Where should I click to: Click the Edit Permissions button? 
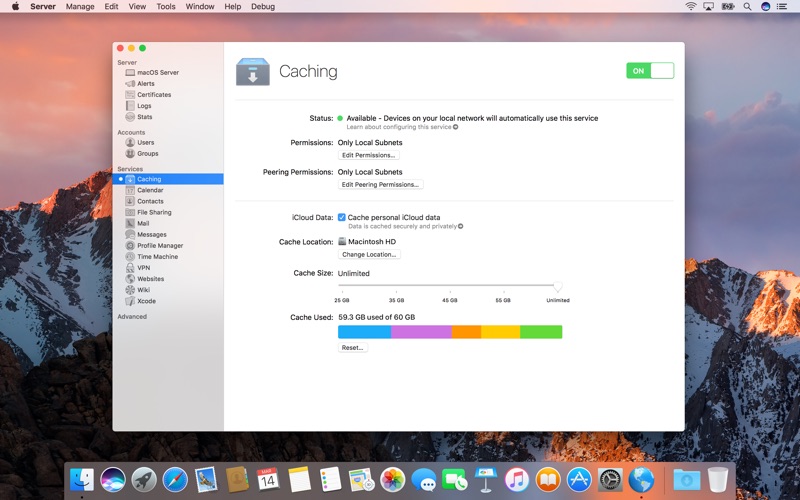click(x=369, y=156)
